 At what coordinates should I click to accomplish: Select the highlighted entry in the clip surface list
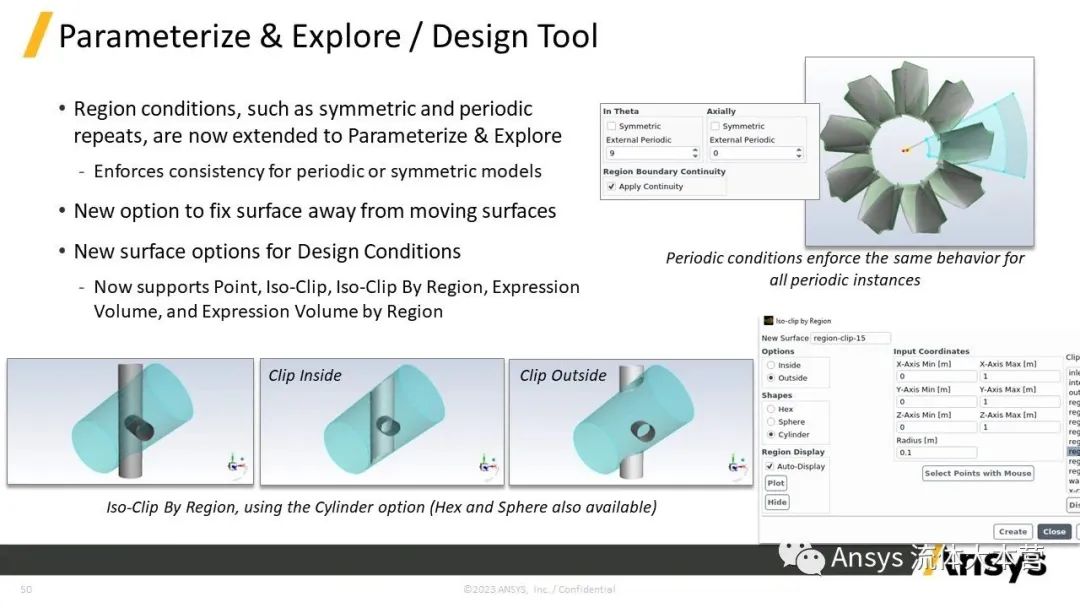(x=1074, y=452)
